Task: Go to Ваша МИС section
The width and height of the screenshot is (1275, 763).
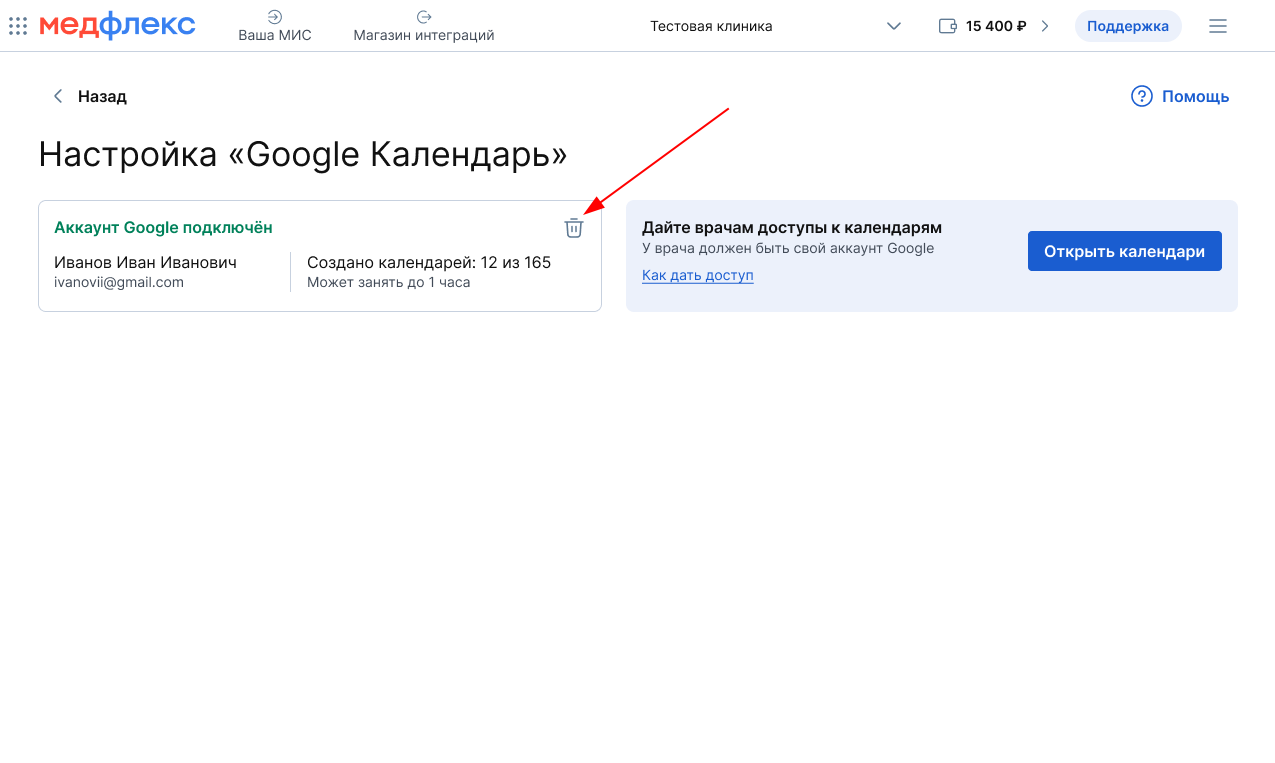Action: (x=275, y=35)
